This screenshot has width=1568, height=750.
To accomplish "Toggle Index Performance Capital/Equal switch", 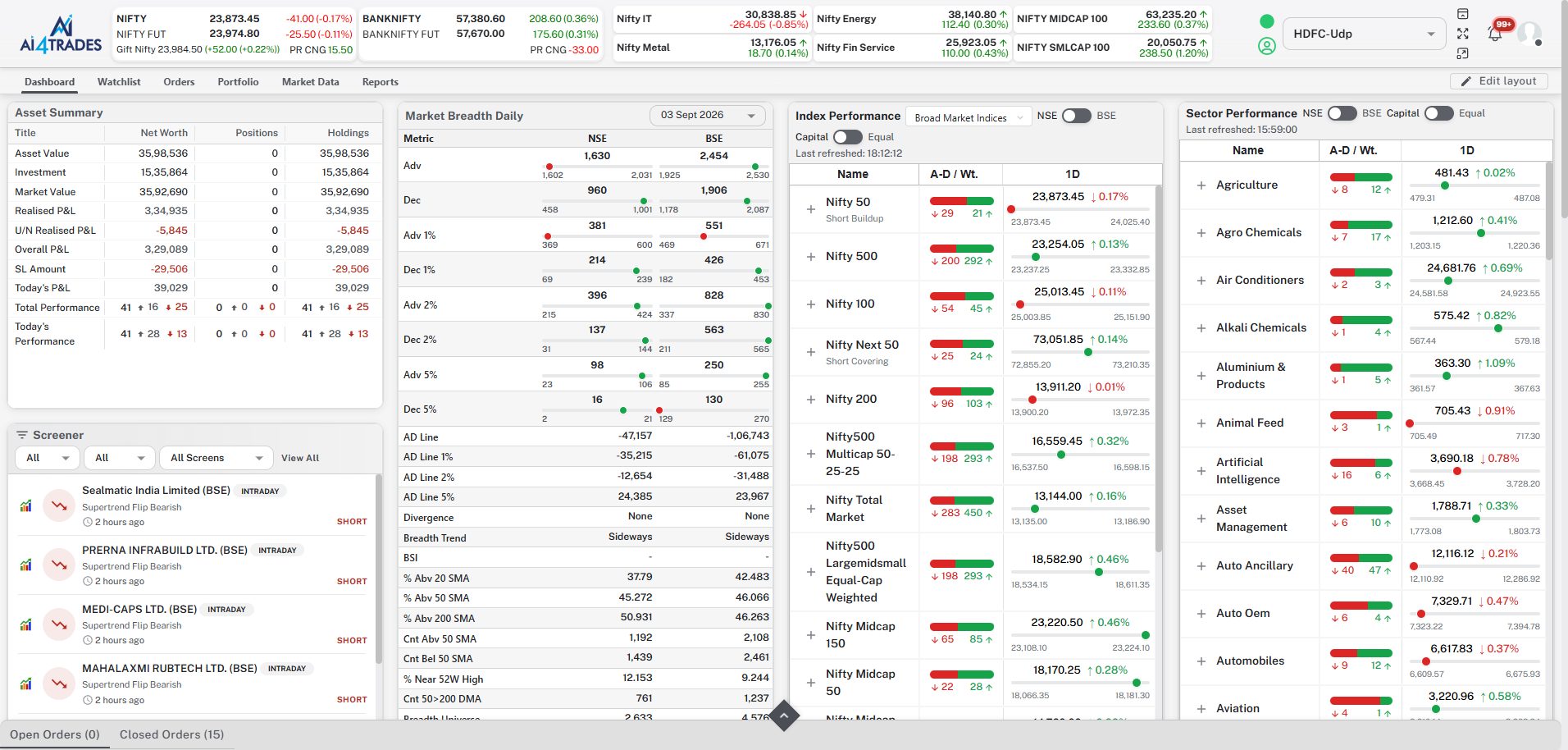I will tap(848, 137).
